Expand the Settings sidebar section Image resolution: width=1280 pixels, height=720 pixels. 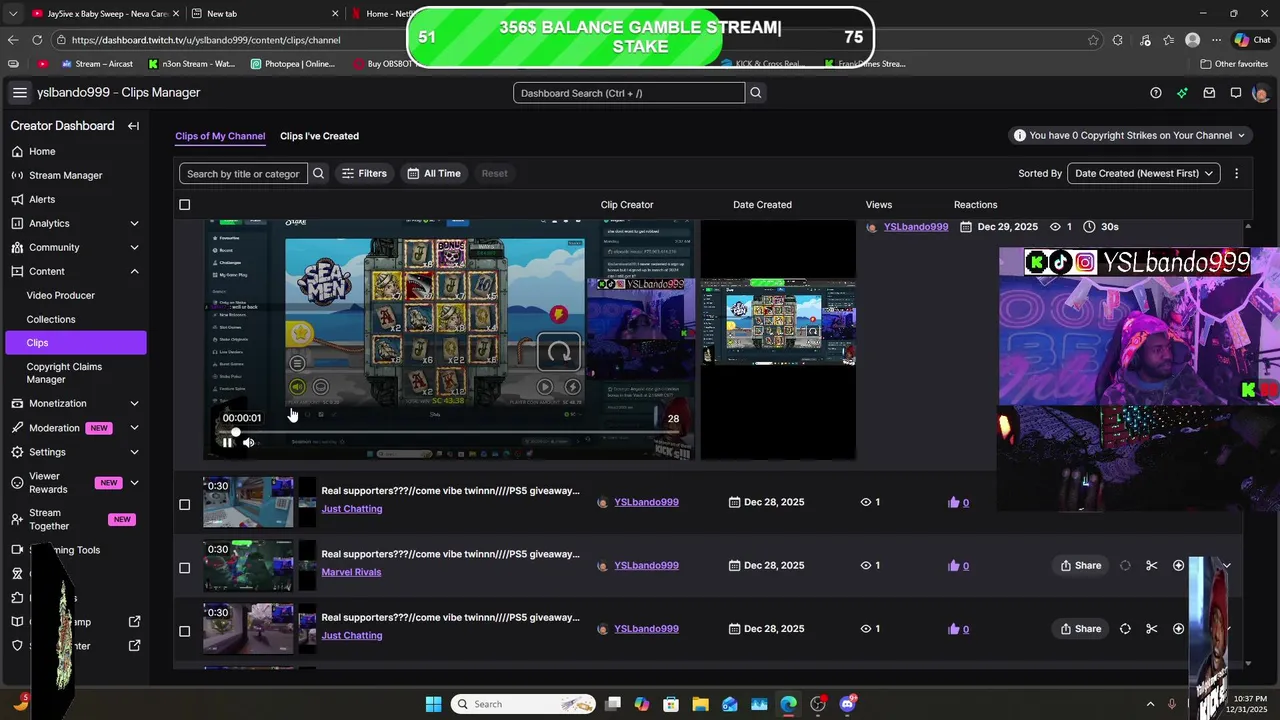click(x=134, y=452)
